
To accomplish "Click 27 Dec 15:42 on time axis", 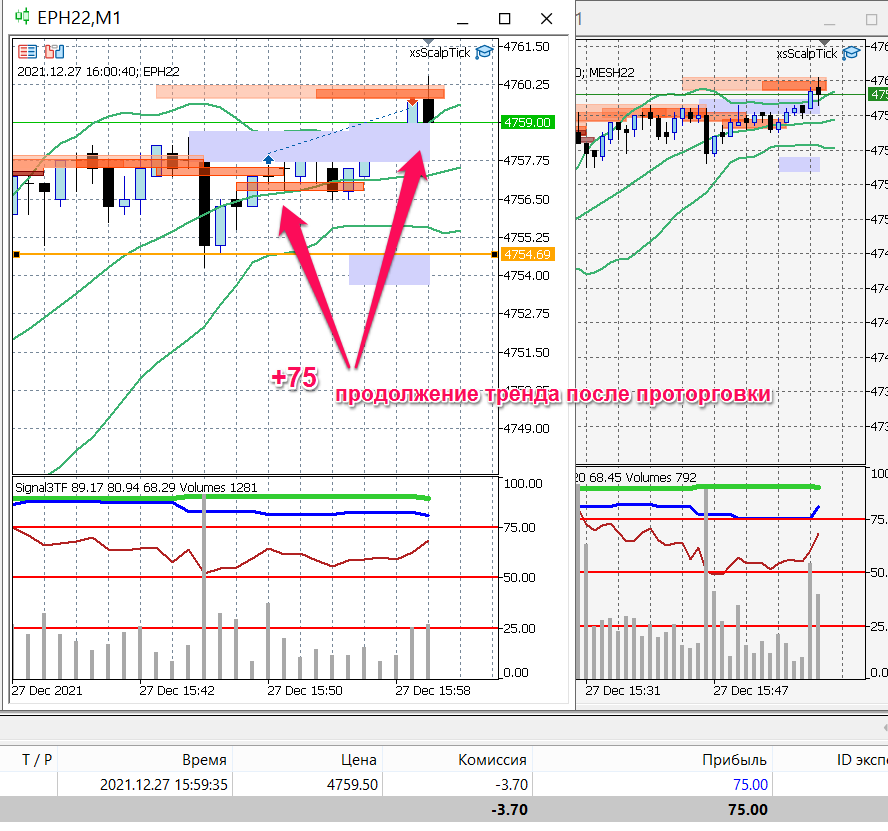I will click(177, 691).
